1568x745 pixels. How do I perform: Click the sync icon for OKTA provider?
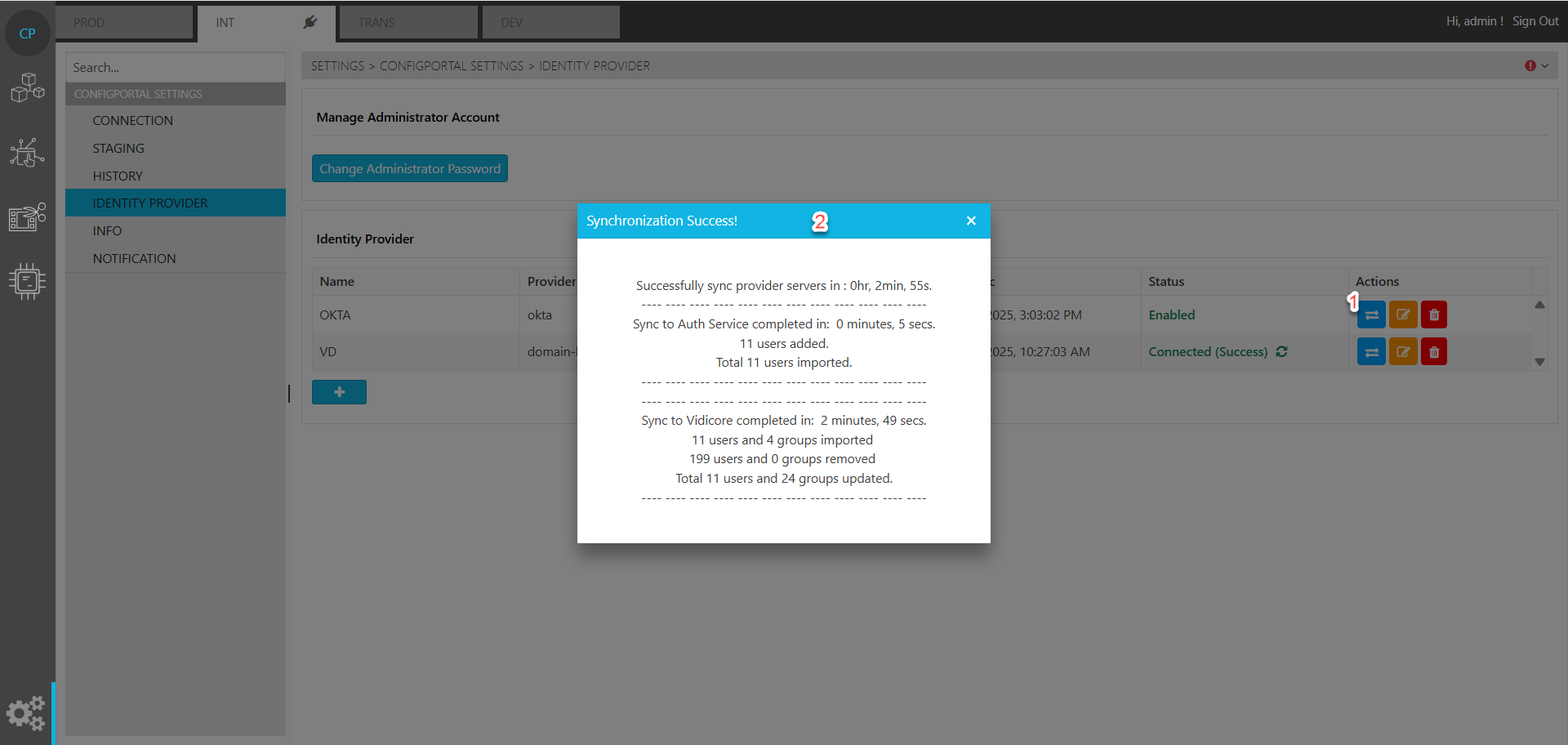coord(1371,315)
